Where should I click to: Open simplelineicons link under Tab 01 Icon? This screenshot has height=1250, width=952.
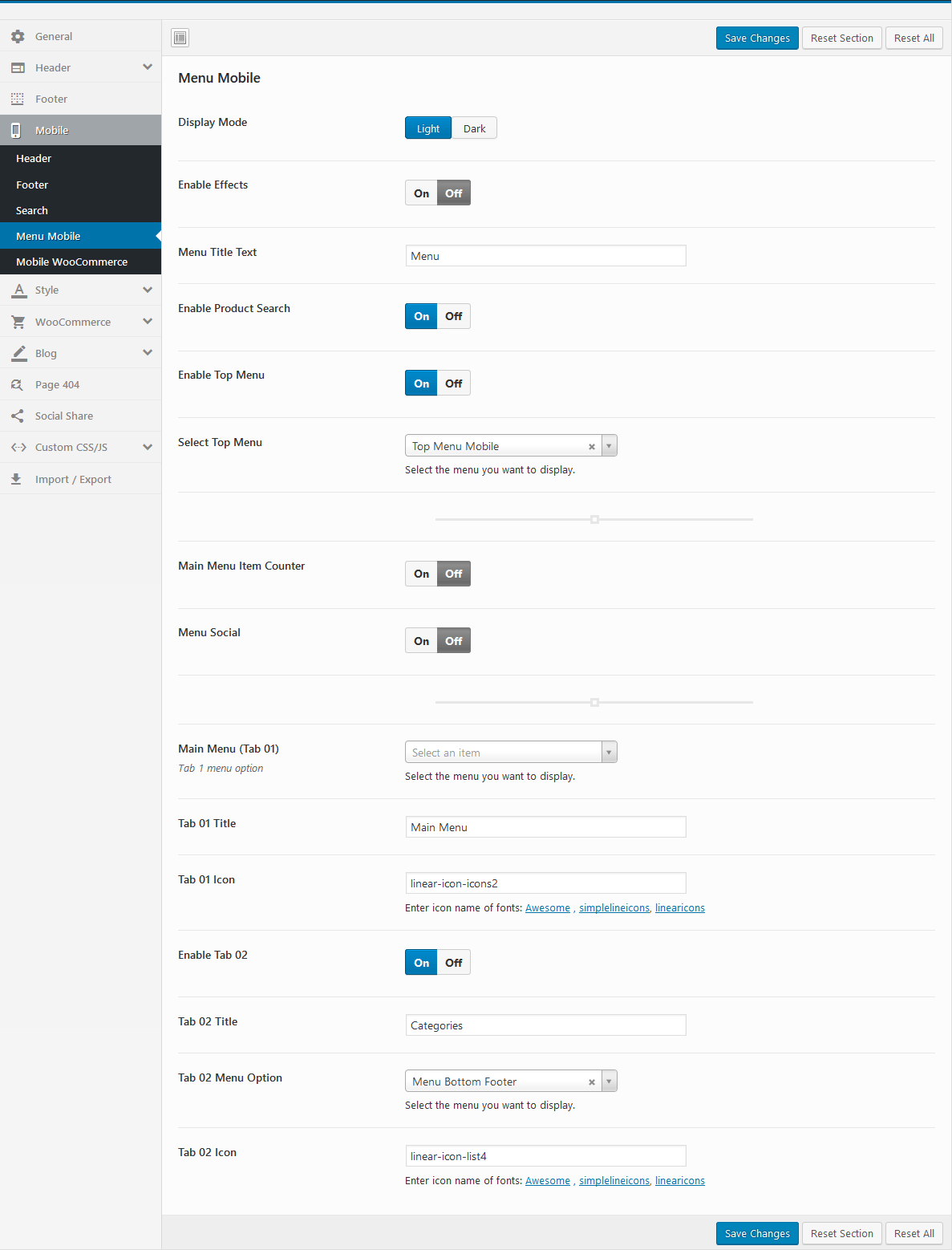pos(614,908)
